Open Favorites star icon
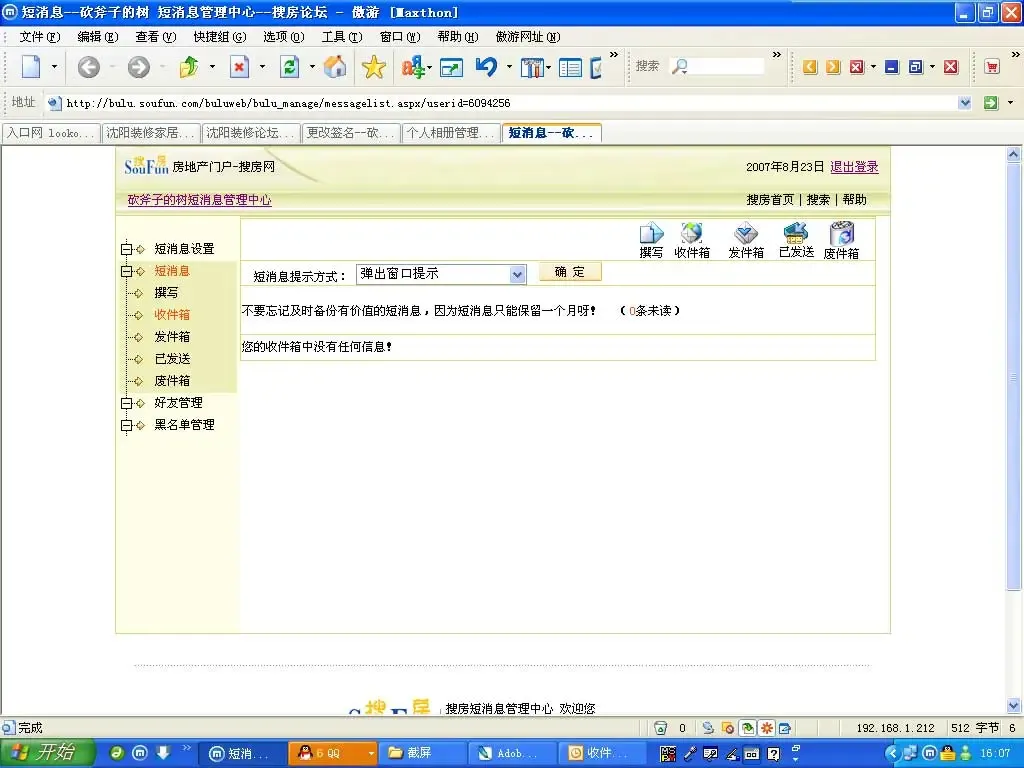 [x=374, y=67]
